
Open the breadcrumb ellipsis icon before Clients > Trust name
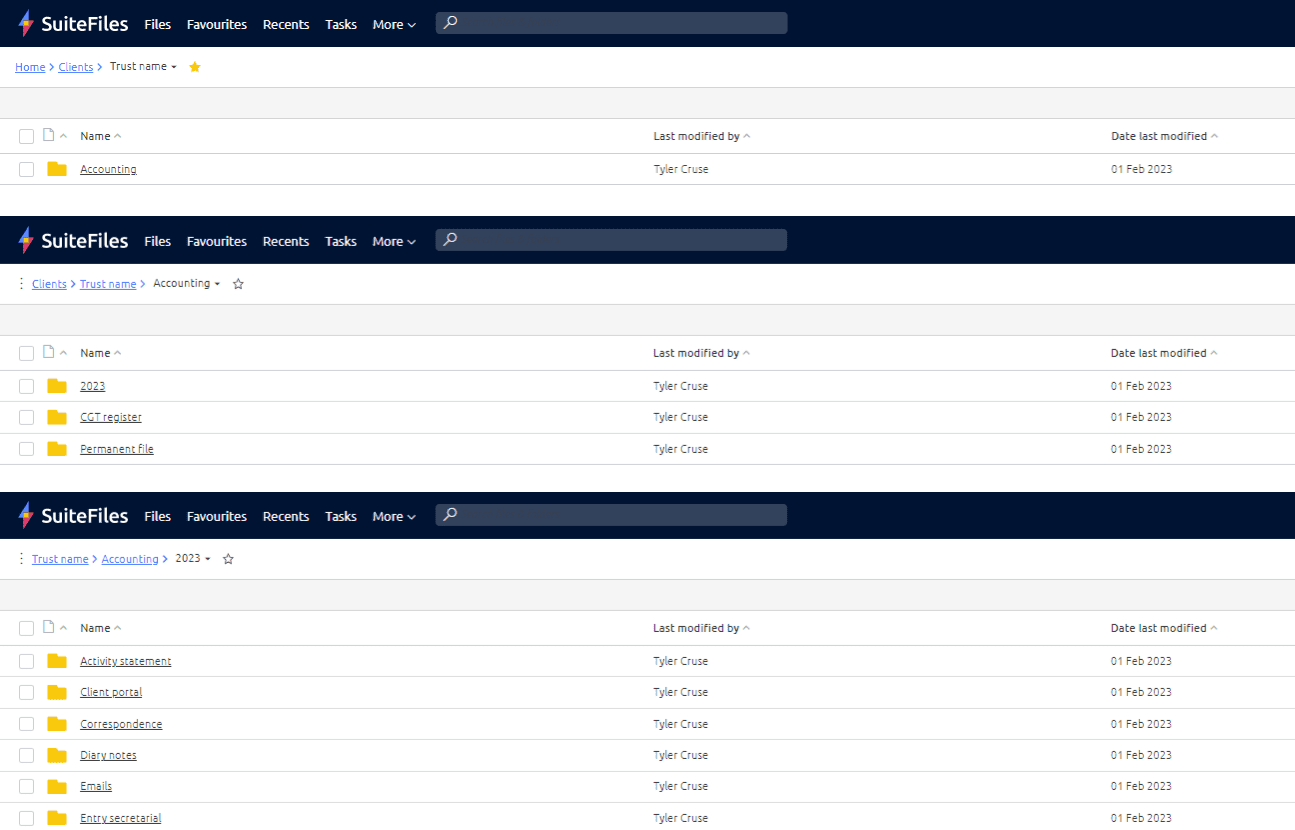(x=22, y=284)
